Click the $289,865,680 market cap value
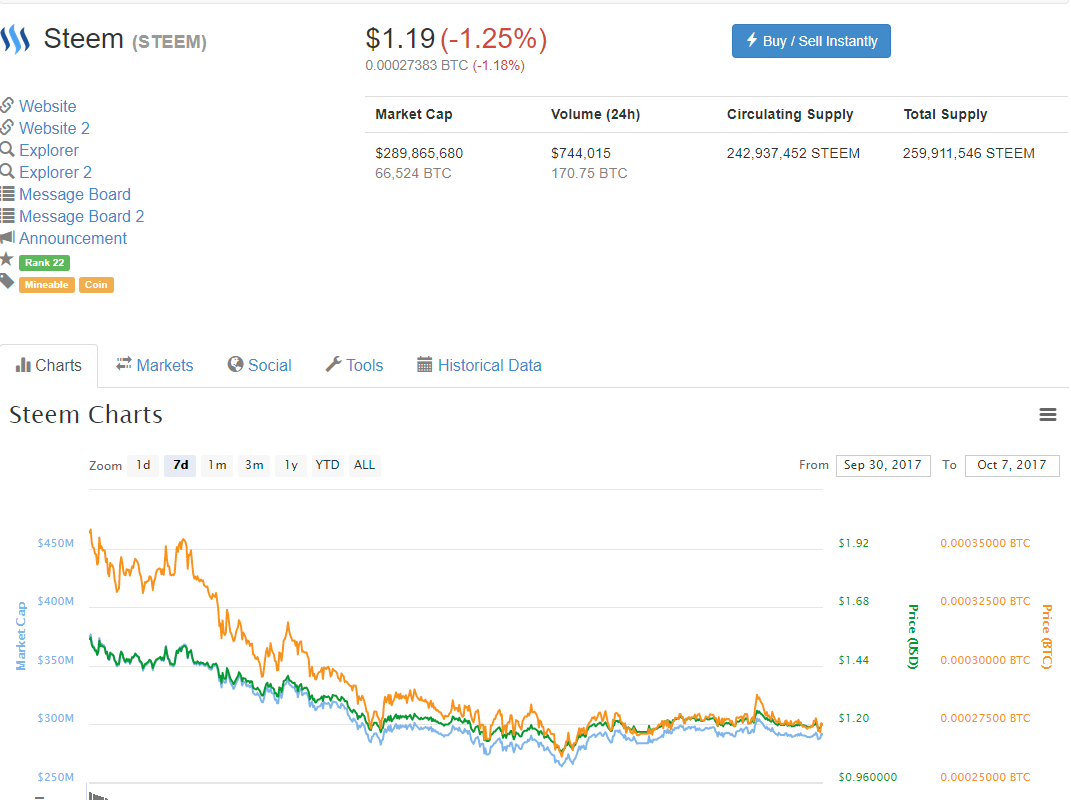 point(419,153)
